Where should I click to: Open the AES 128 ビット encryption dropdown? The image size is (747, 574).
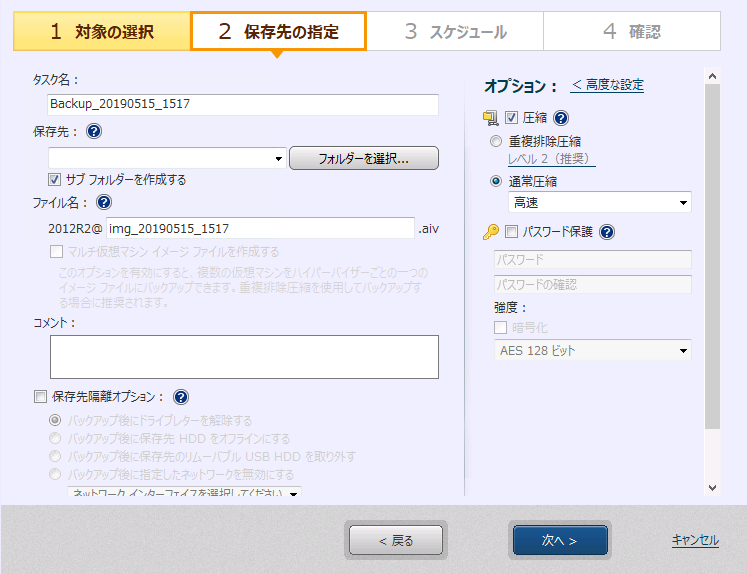pyautogui.click(x=683, y=351)
